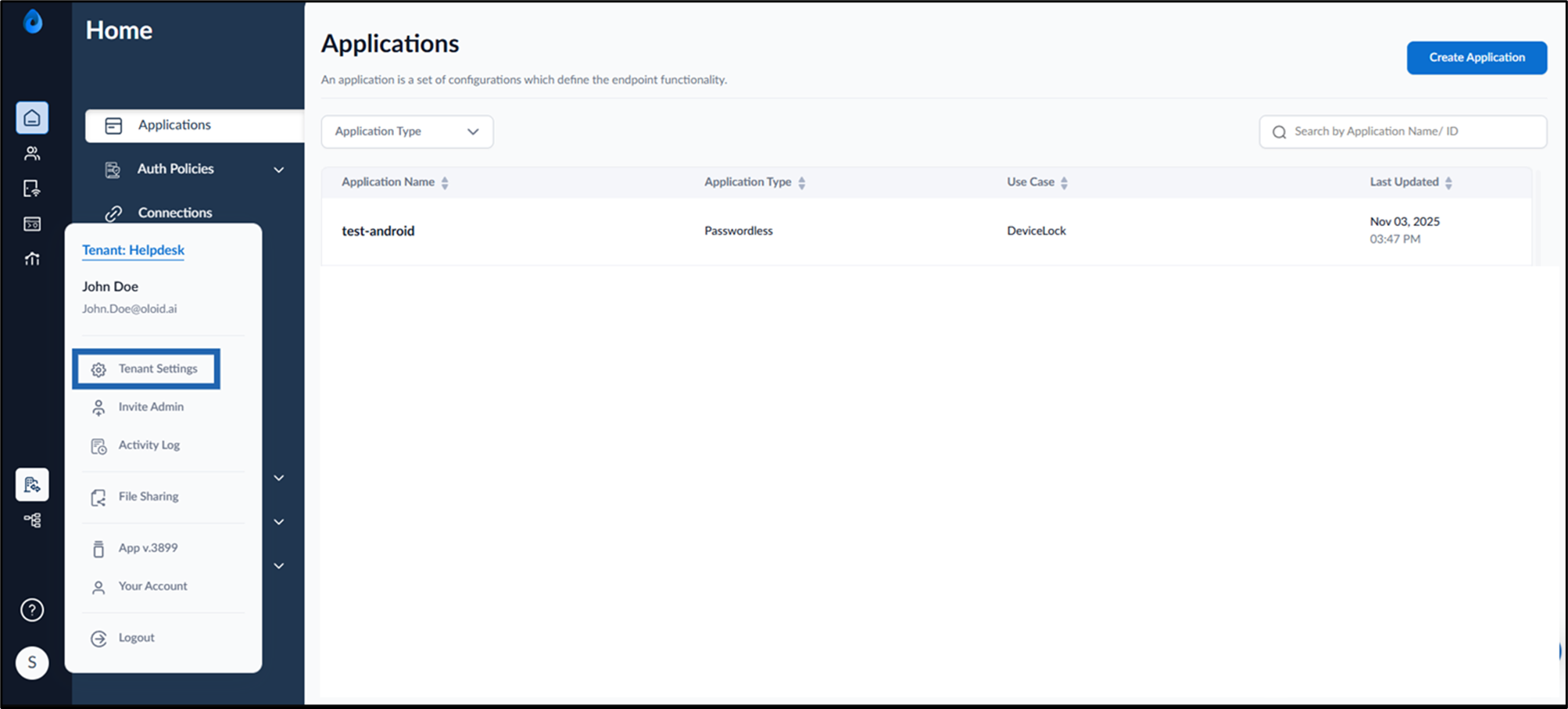Click the Your Account person icon

(98, 588)
